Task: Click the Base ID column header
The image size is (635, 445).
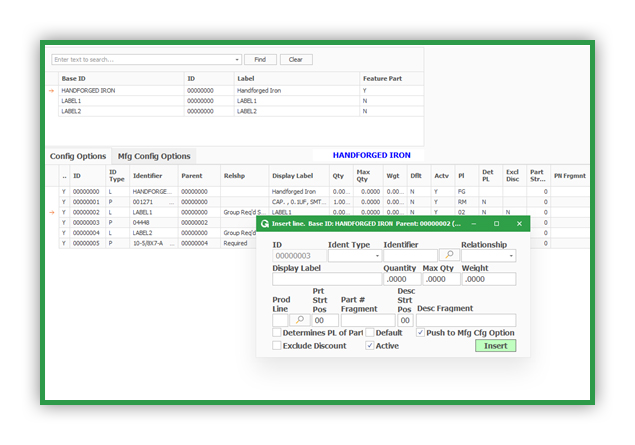Action: point(121,79)
